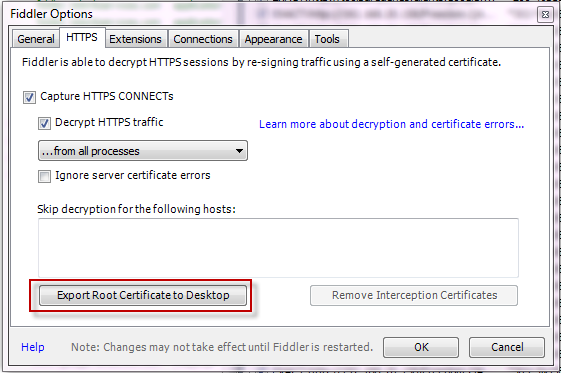
Task: Open the Extensions tab
Action: tap(136, 39)
